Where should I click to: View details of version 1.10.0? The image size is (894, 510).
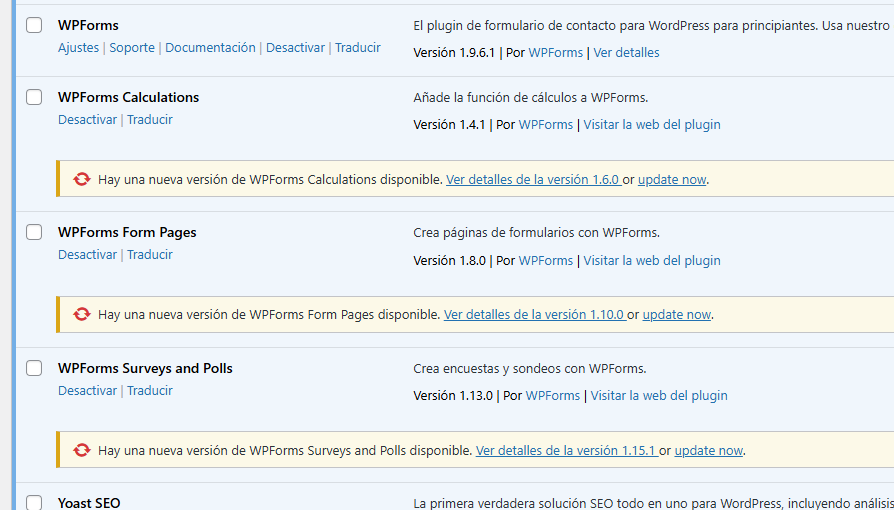pos(535,314)
